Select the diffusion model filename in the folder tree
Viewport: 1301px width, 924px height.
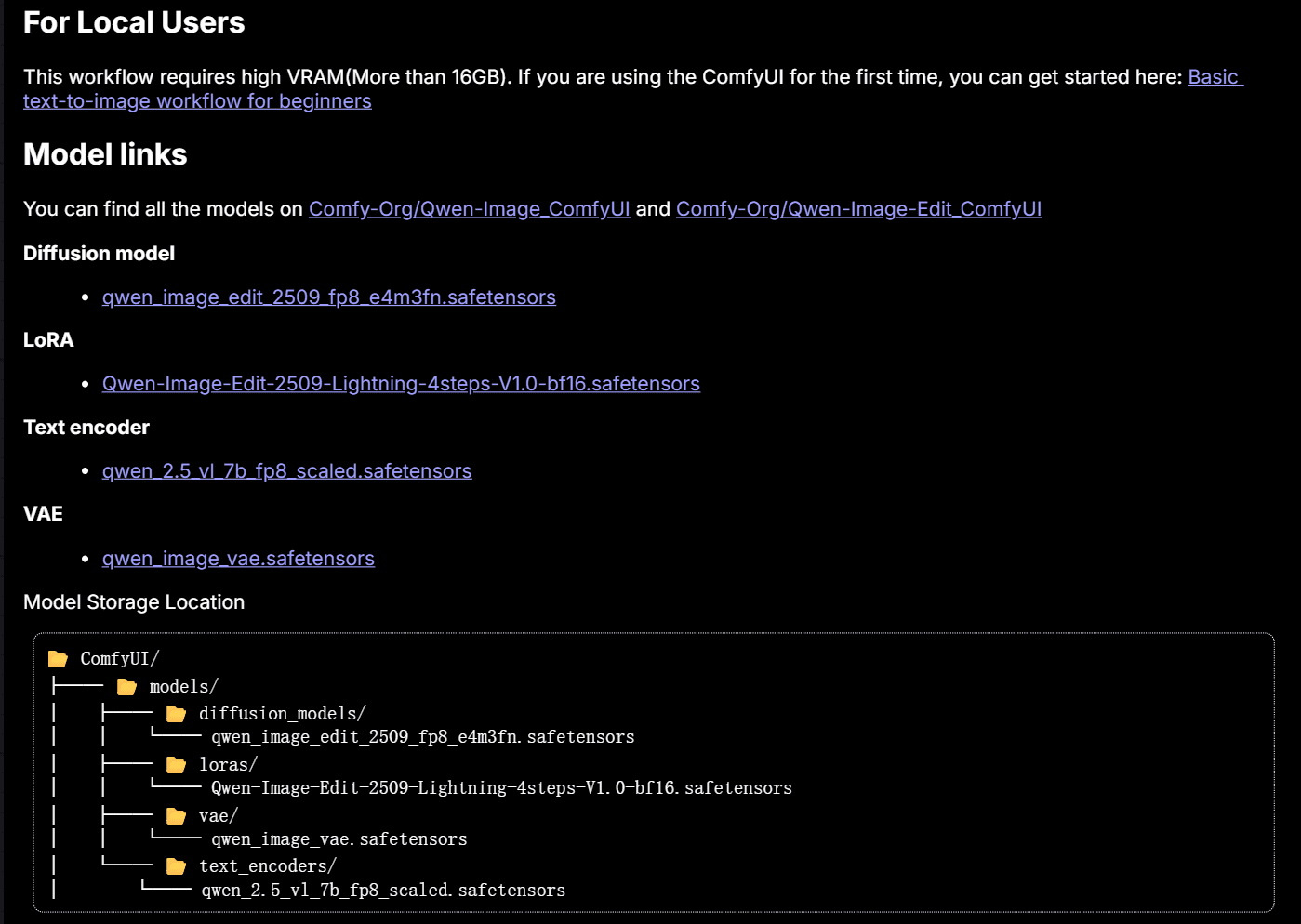coord(422,737)
